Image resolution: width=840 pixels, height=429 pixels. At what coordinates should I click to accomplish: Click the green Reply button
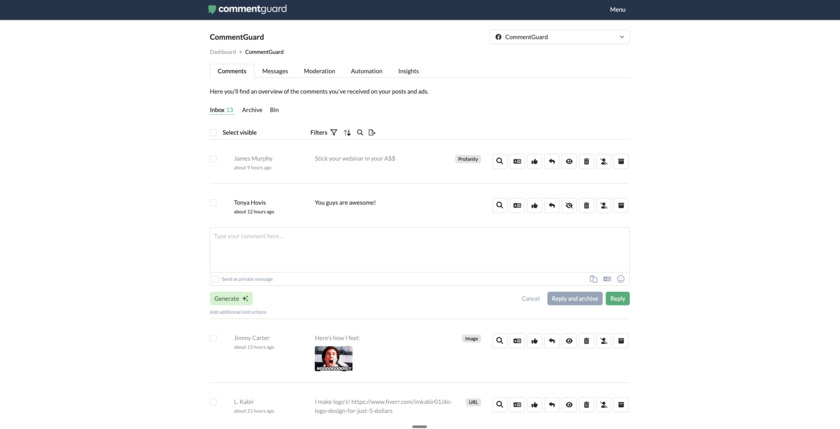(618, 298)
